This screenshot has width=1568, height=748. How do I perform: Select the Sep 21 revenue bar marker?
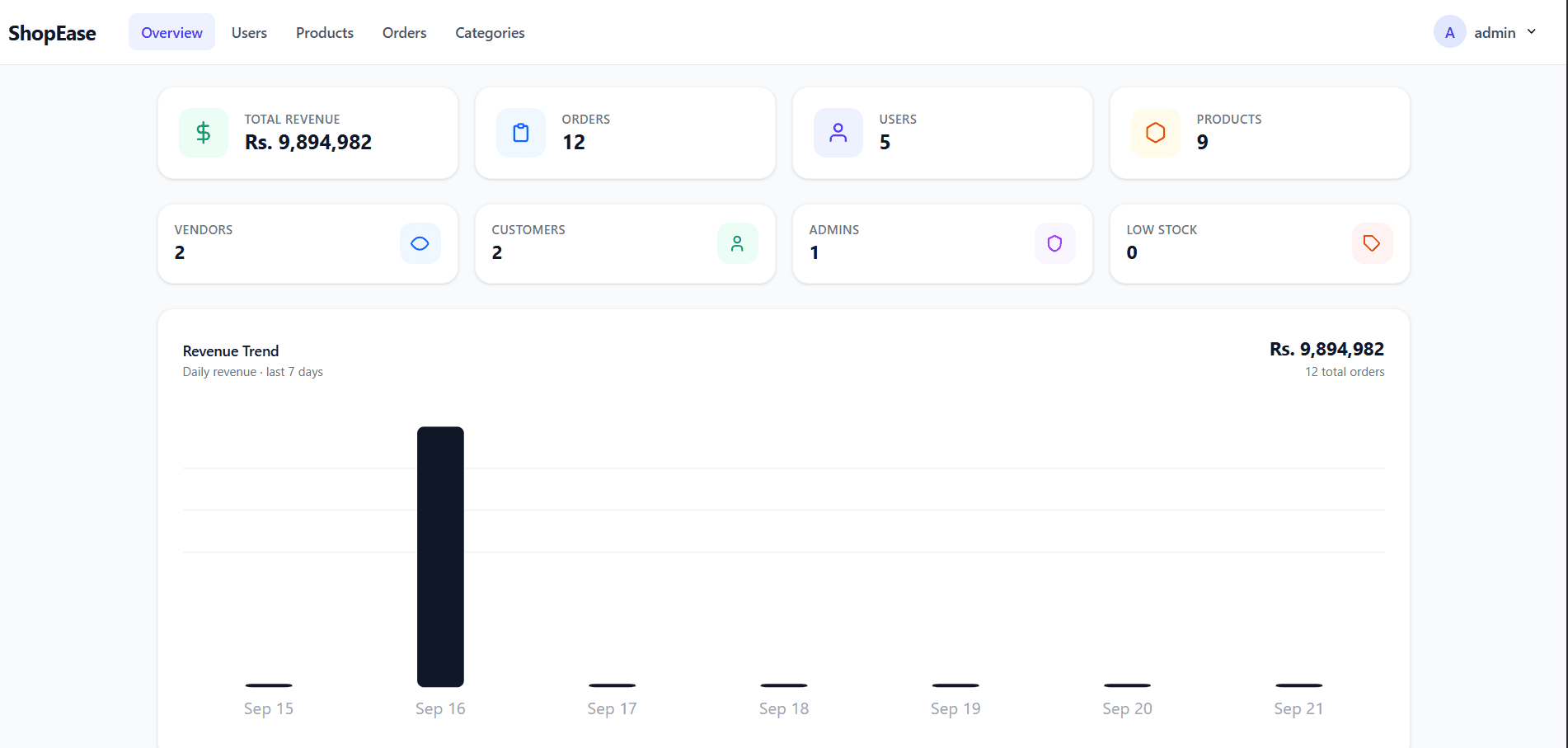1299,685
